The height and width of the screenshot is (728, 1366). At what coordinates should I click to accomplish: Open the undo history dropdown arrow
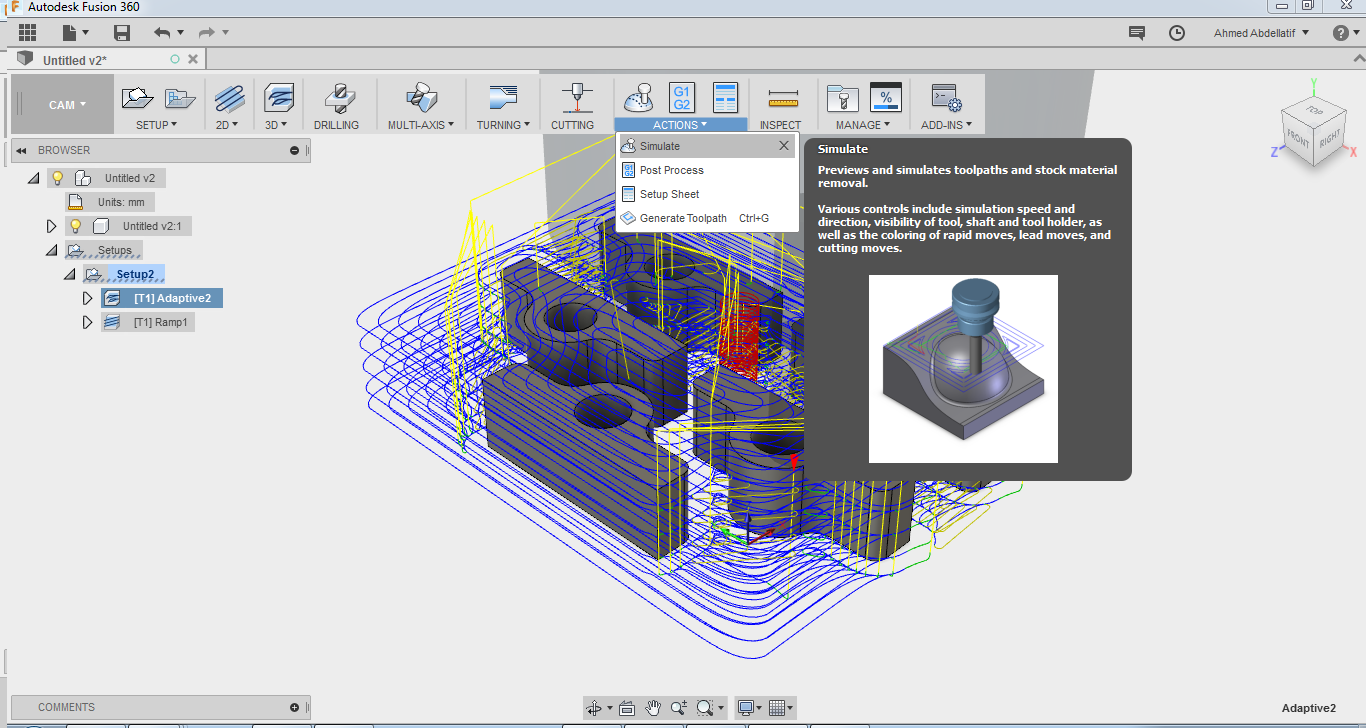click(x=180, y=33)
